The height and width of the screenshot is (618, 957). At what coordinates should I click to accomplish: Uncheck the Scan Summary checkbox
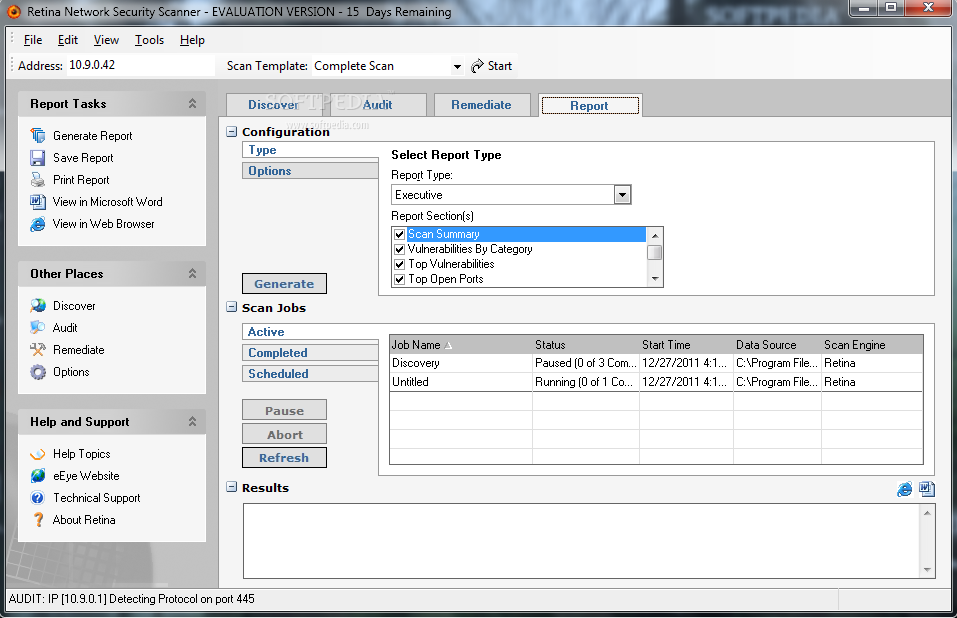pyautogui.click(x=400, y=234)
